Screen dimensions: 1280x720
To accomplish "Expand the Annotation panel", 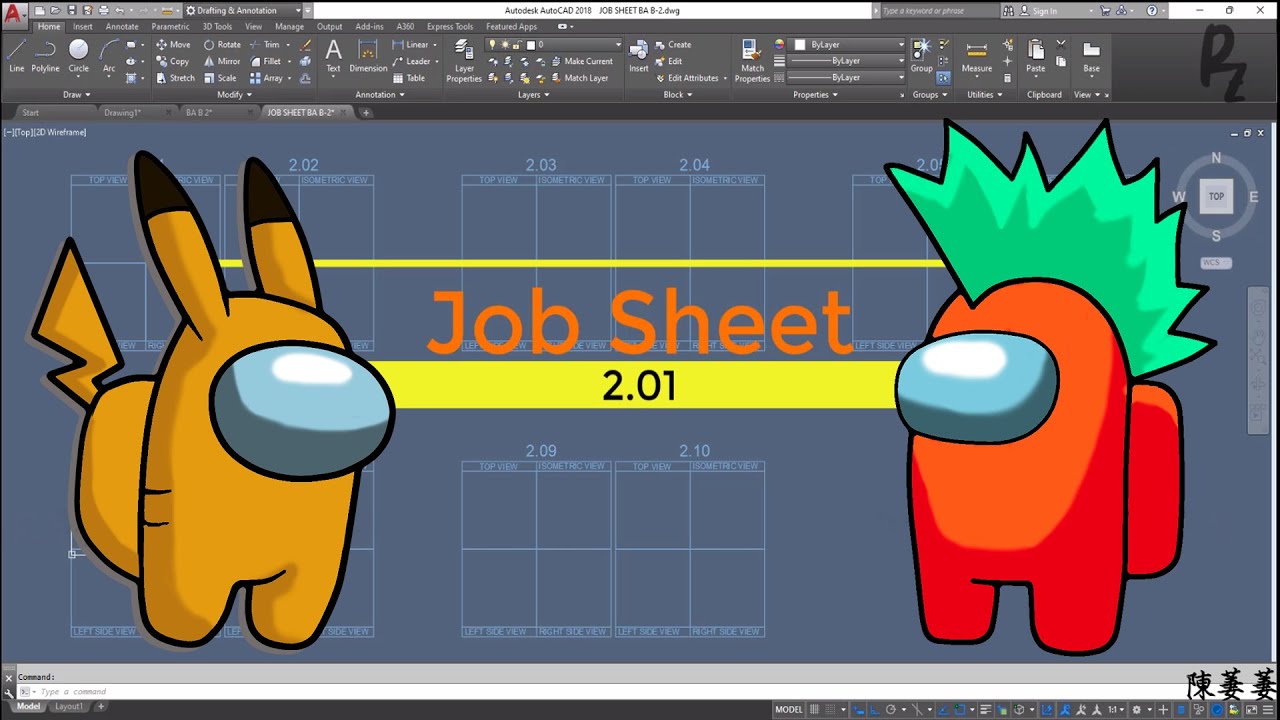I will pyautogui.click(x=381, y=95).
